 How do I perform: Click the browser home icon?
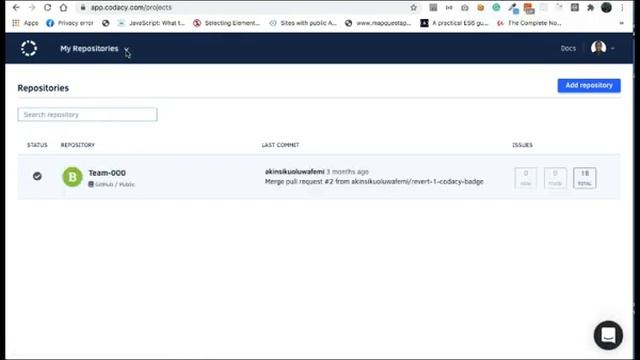(63, 7)
